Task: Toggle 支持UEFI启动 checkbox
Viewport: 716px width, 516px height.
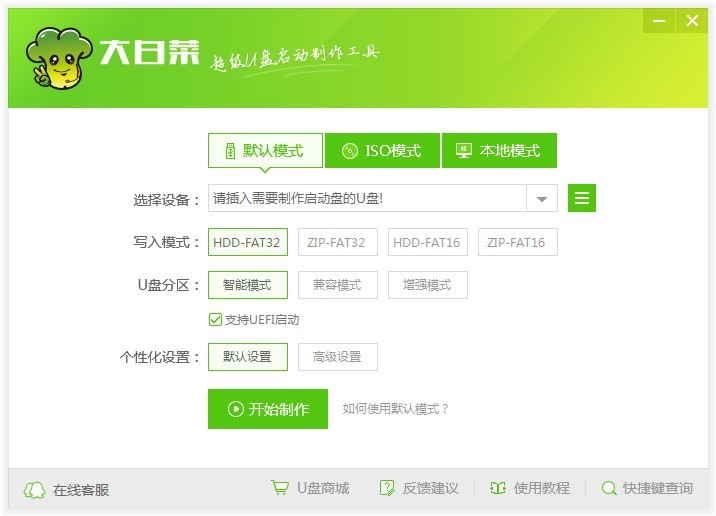Action: pyautogui.click(x=215, y=320)
